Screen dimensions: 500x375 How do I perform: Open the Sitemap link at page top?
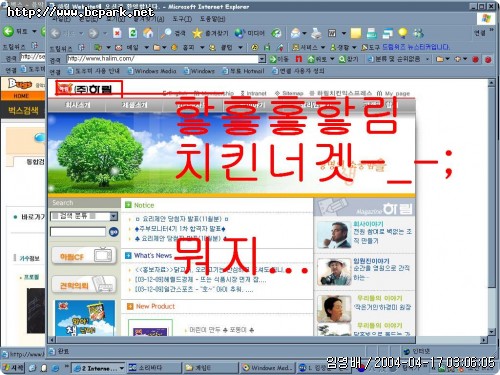289,93
